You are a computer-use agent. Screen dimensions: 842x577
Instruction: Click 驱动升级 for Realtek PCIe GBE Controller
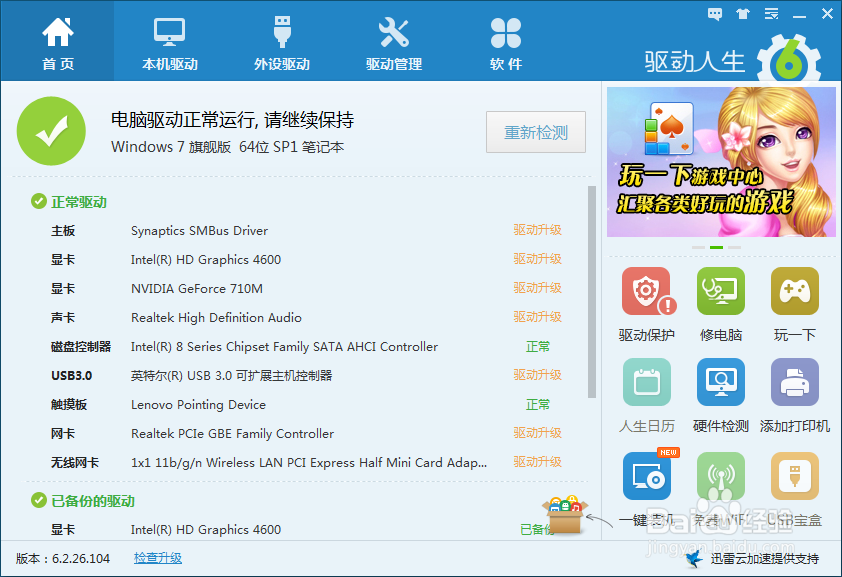tap(538, 433)
